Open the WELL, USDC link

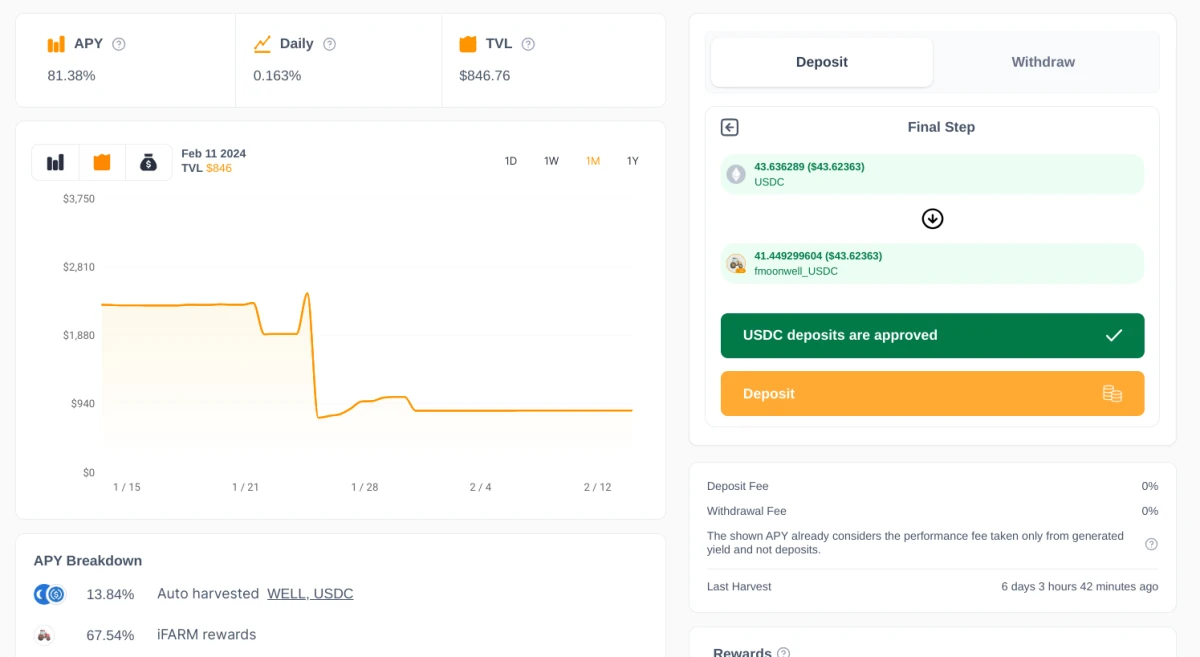pyautogui.click(x=310, y=594)
